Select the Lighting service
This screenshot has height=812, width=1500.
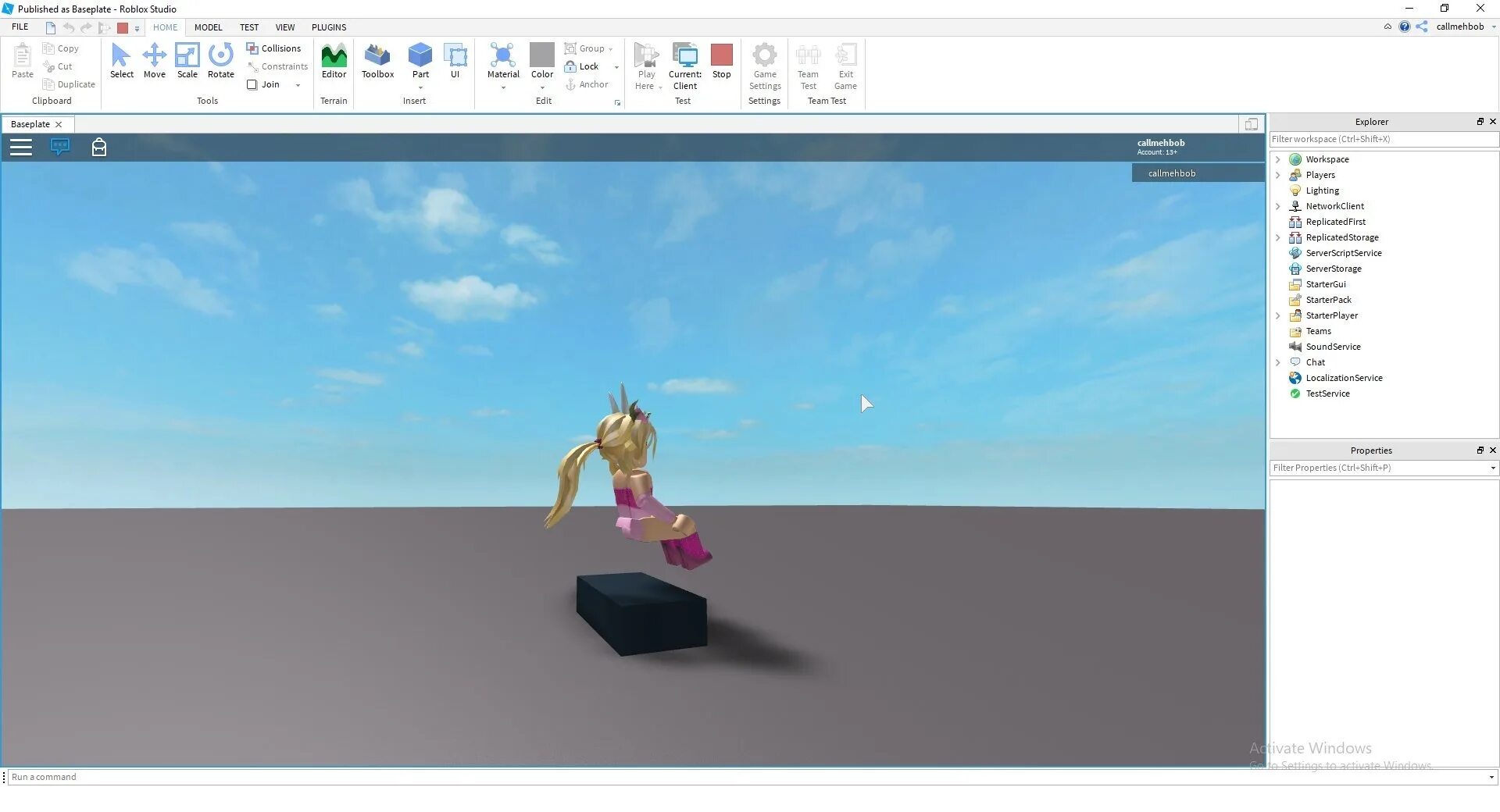coord(1322,191)
